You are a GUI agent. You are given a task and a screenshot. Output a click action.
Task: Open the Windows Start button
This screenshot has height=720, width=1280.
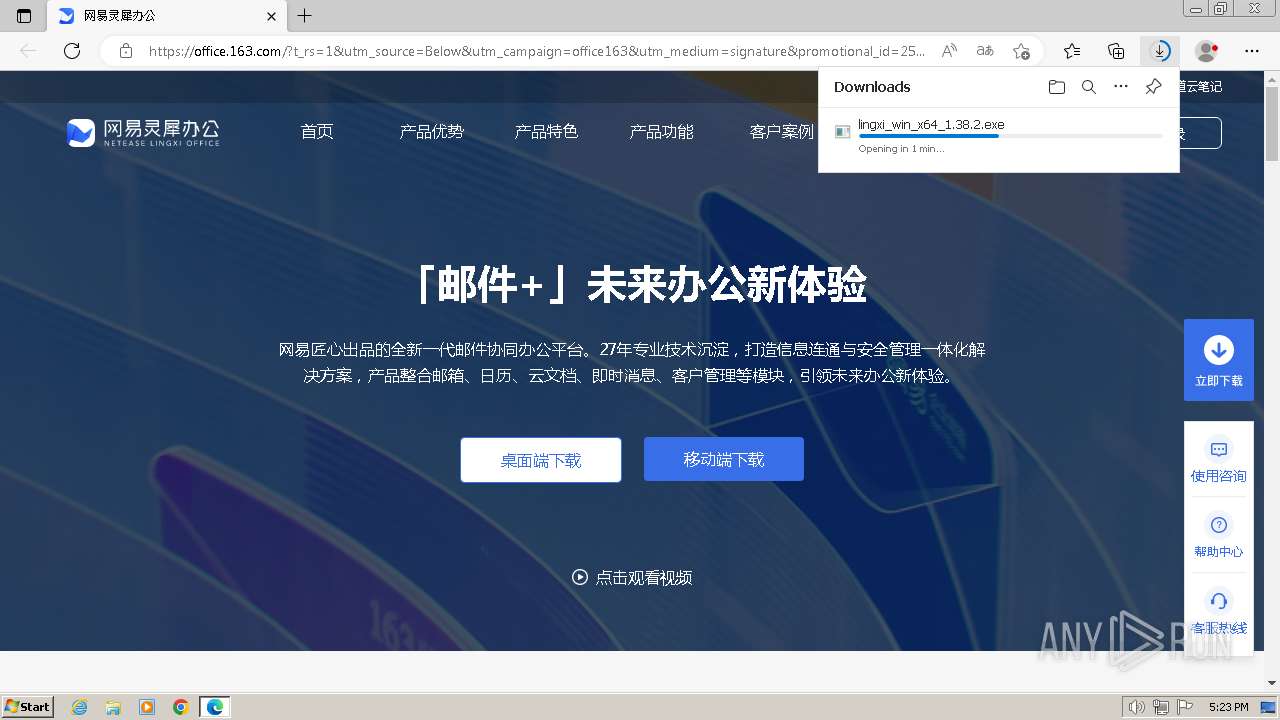pyautogui.click(x=28, y=706)
